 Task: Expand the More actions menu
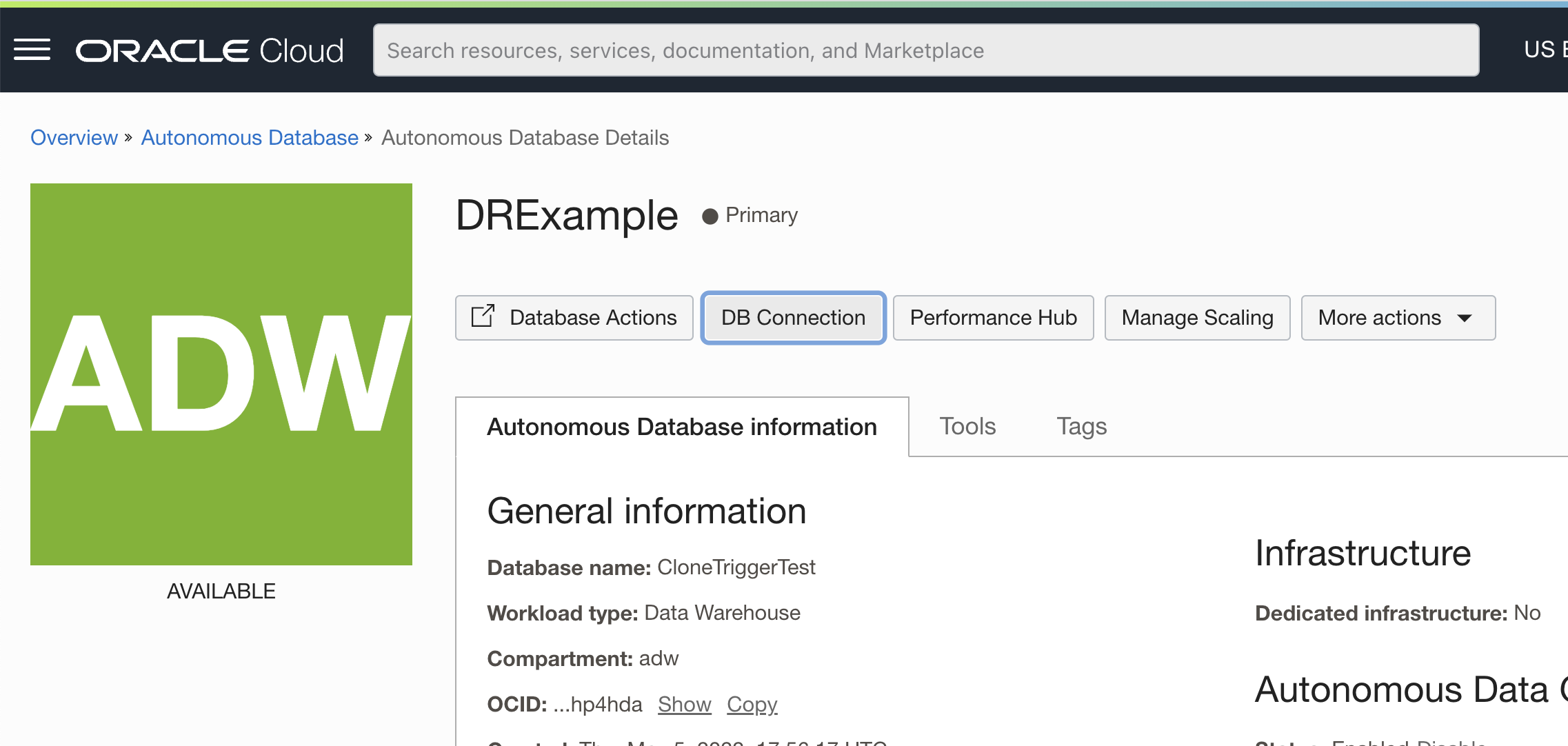[x=1397, y=317]
